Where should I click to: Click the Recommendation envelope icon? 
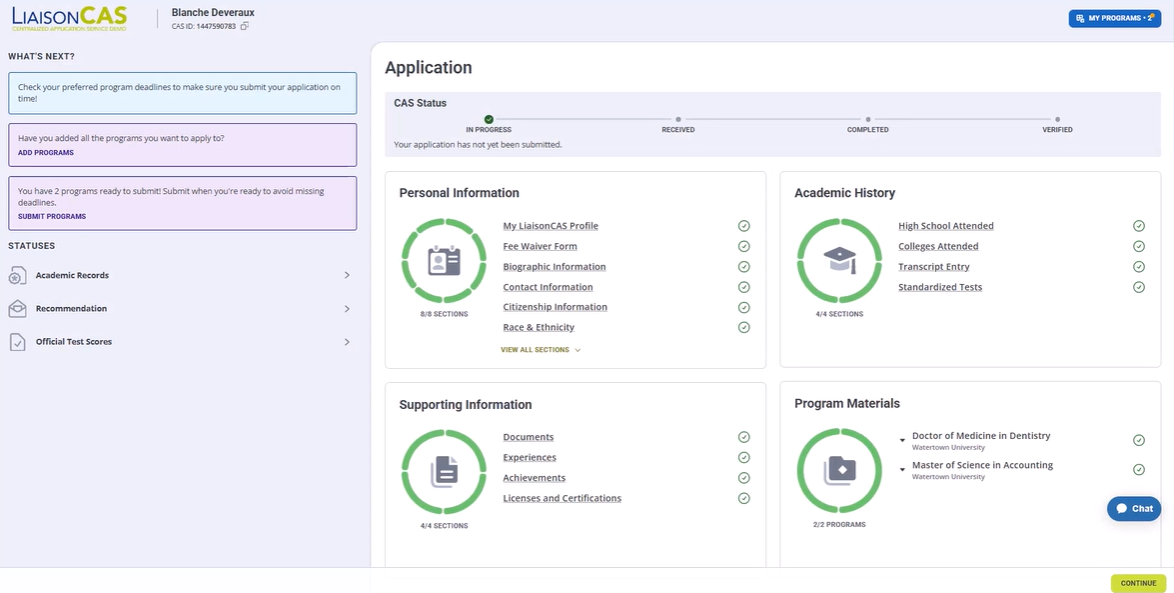[17, 308]
